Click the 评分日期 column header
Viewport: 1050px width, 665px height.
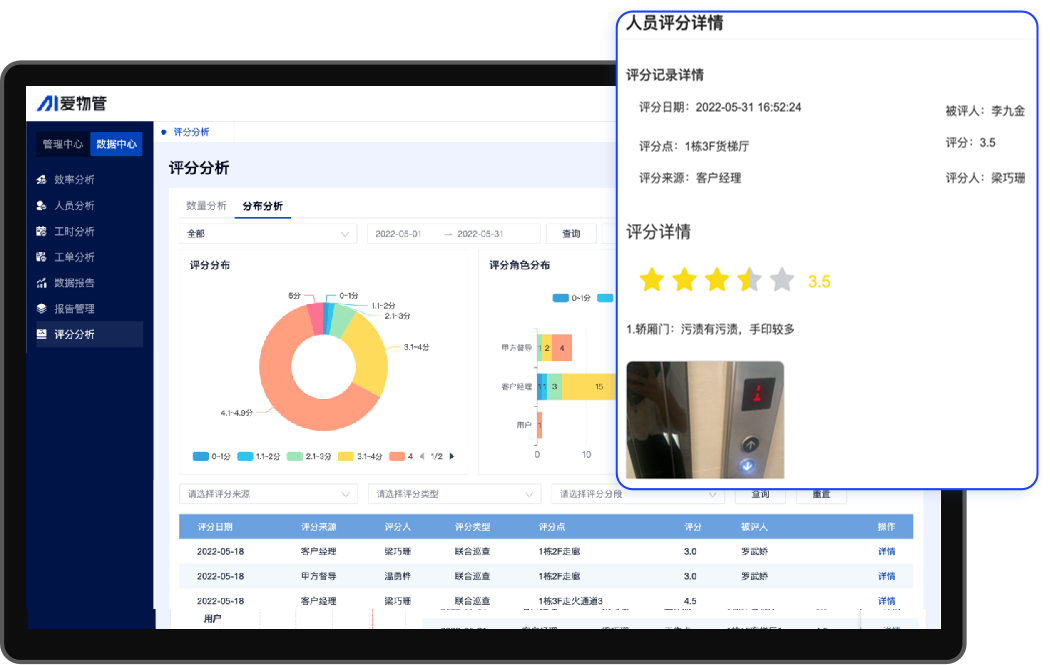[215, 527]
